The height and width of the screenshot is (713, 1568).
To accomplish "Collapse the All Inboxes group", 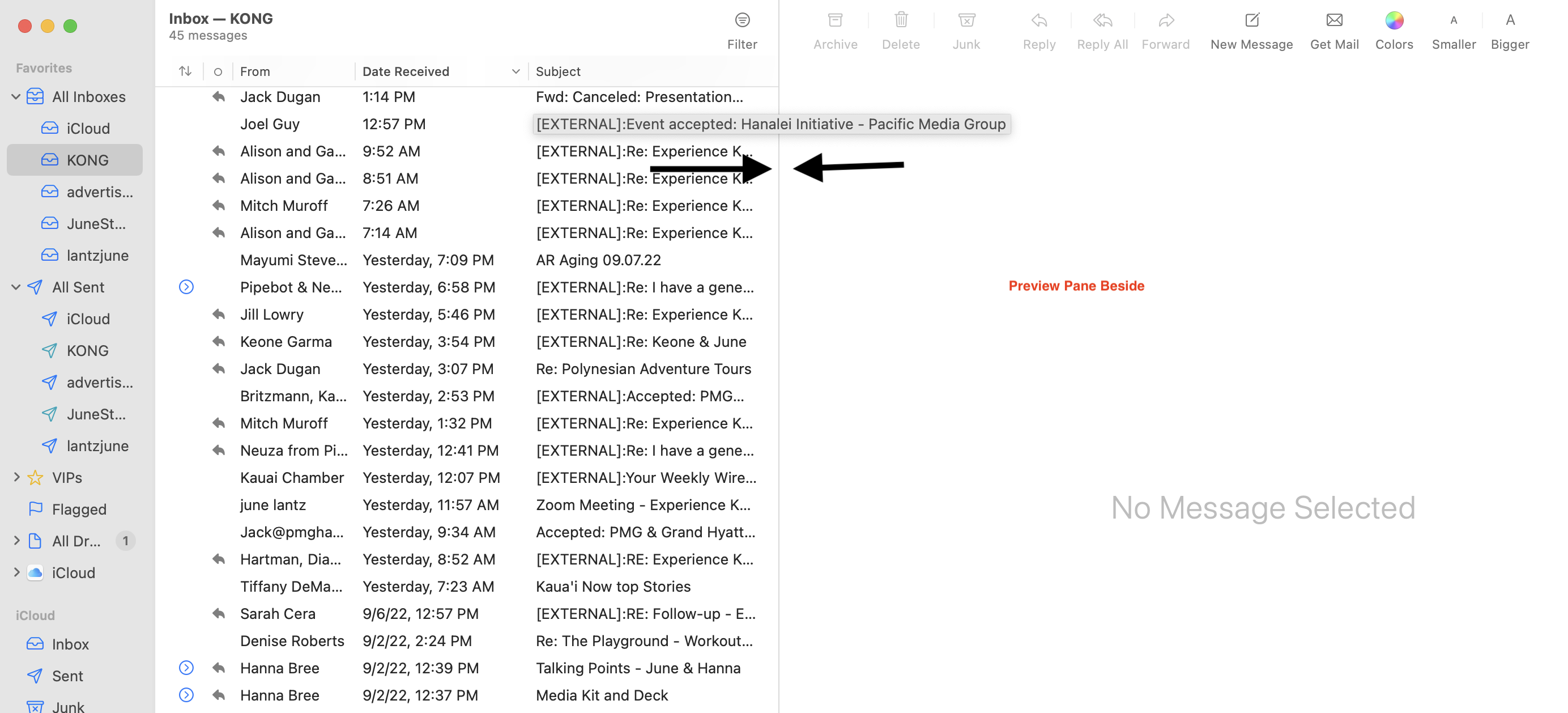I will [16, 97].
